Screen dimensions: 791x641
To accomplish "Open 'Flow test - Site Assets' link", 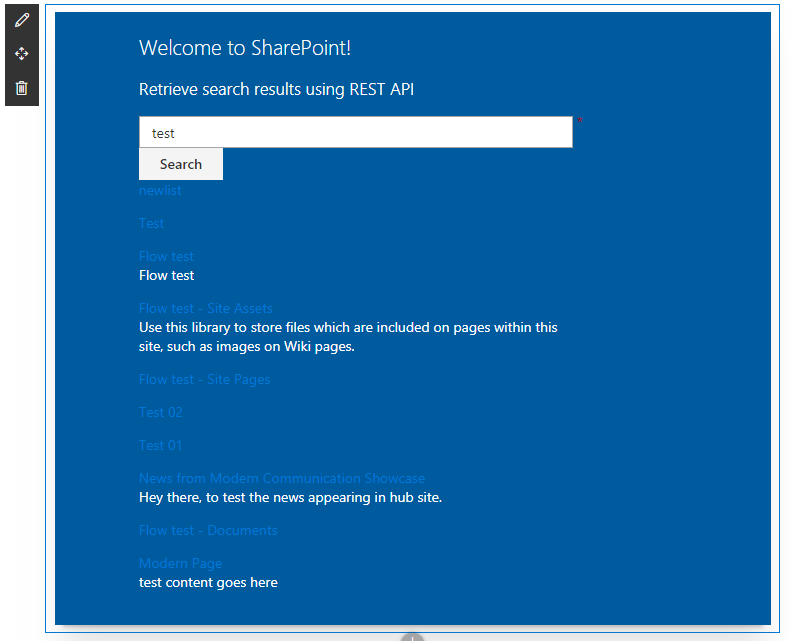I will (205, 309).
